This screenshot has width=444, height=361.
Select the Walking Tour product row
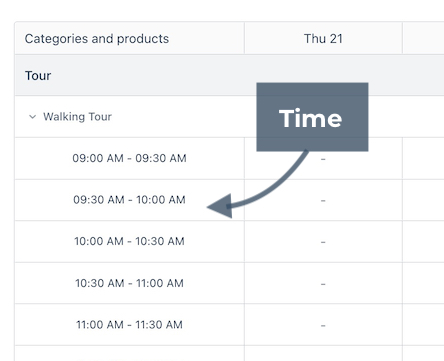coord(229,116)
